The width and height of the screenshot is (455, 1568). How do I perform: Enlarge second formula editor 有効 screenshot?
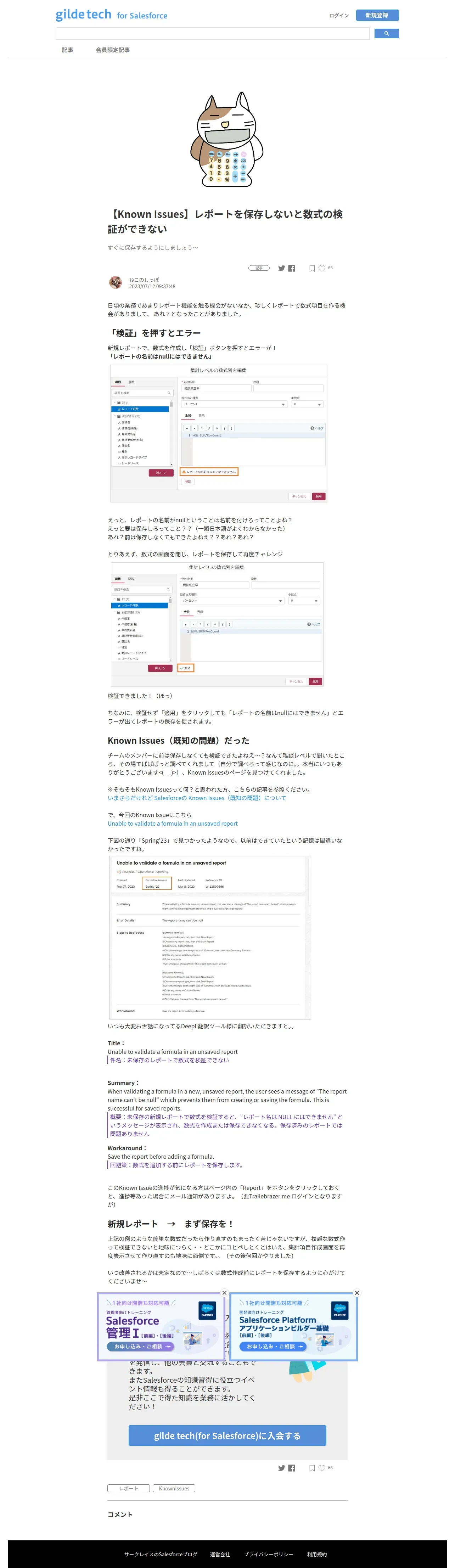tap(217, 624)
